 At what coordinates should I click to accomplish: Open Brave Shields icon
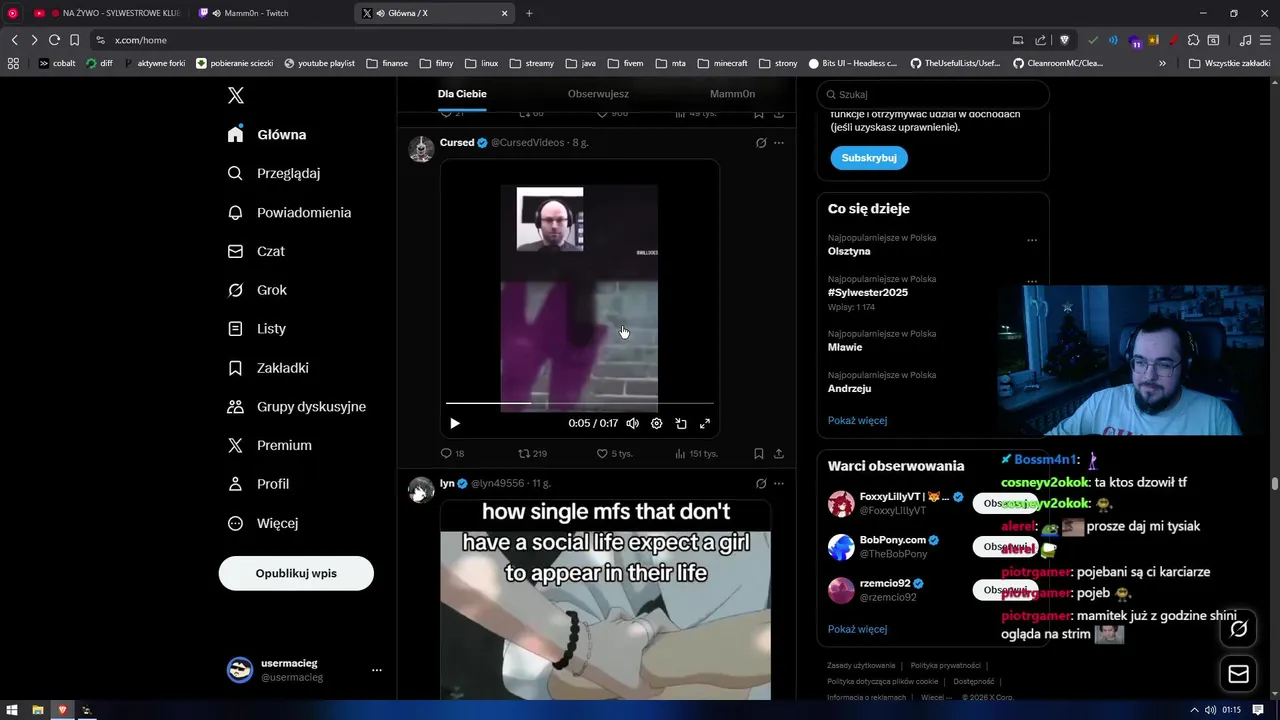click(x=1065, y=40)
